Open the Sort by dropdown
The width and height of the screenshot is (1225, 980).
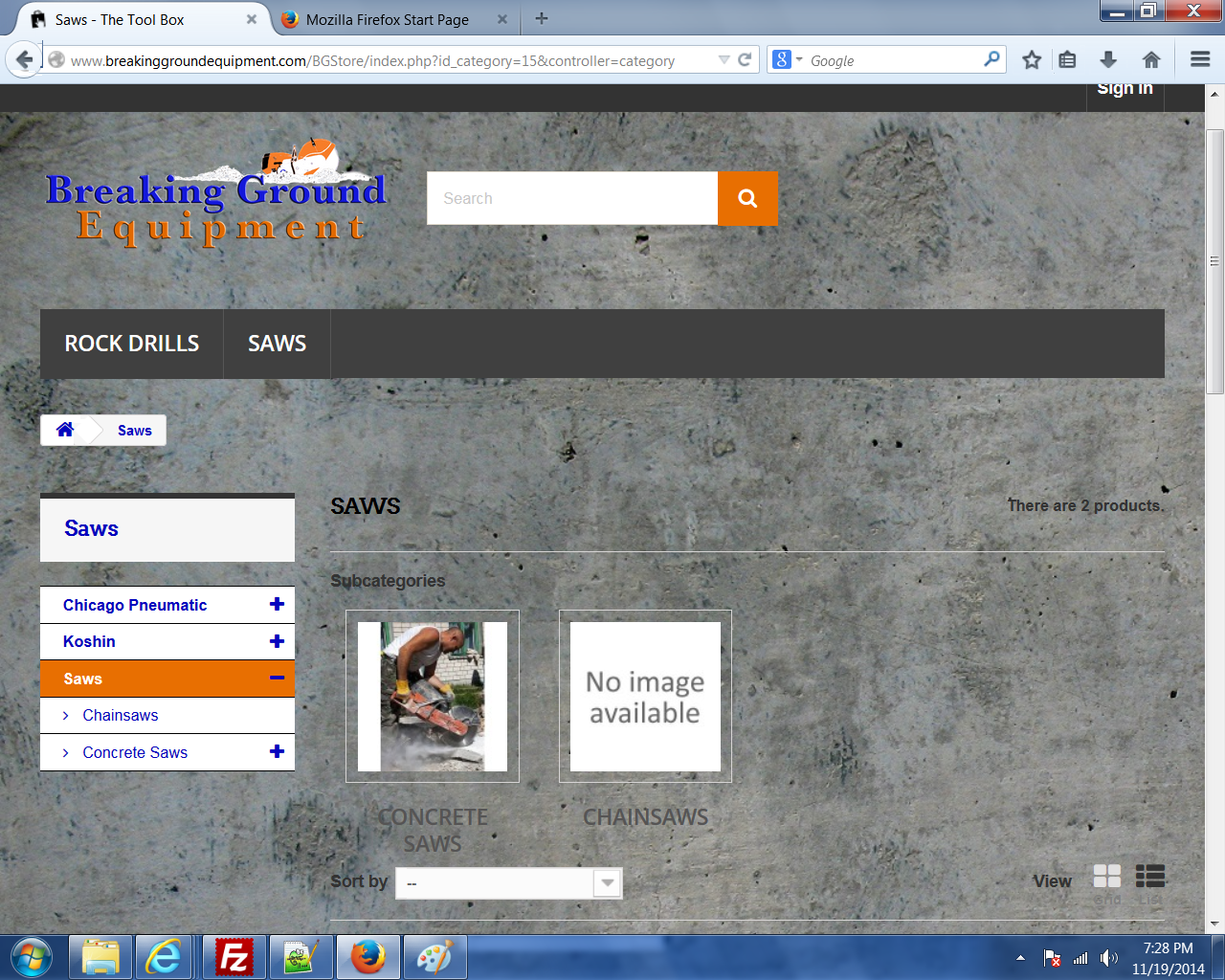509,882
